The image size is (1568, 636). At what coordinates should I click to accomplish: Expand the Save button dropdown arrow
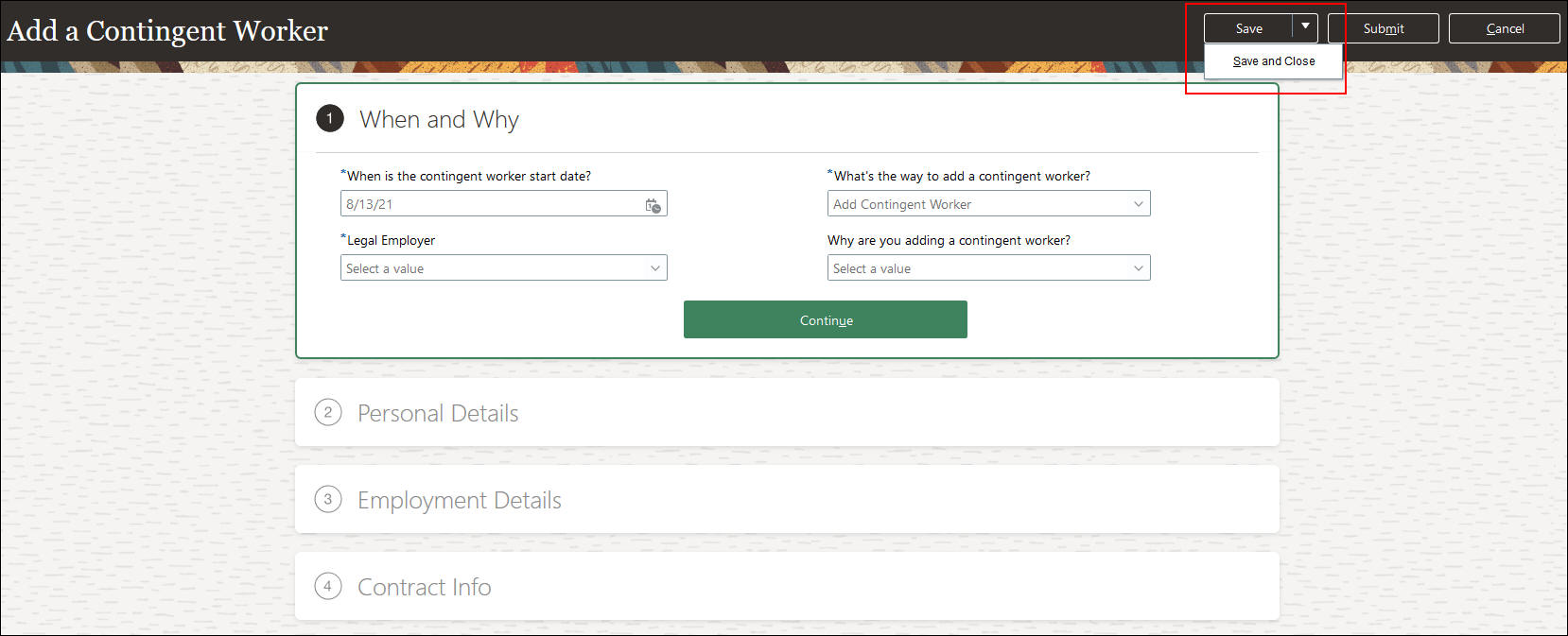coord(1305,27)
